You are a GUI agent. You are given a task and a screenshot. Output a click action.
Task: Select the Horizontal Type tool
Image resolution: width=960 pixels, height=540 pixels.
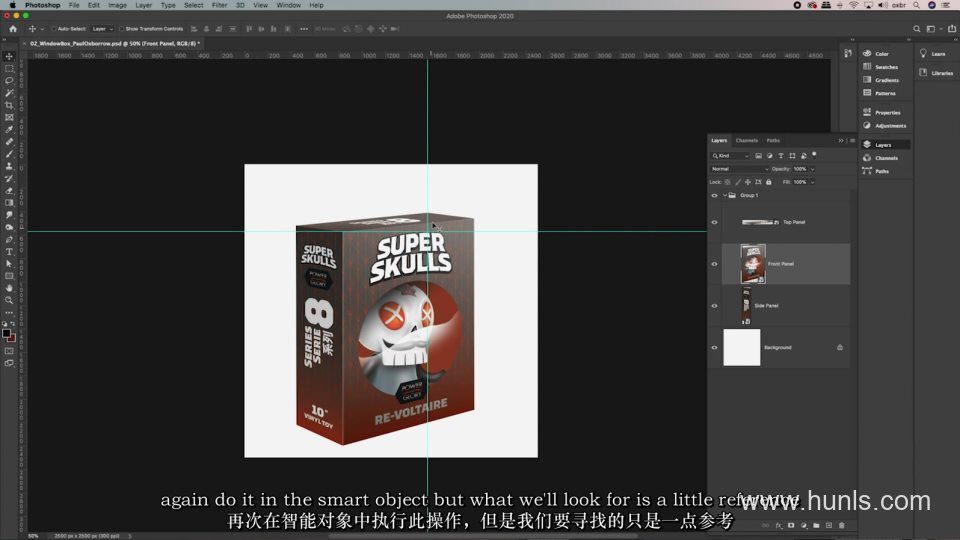click(x=9, y=252)
